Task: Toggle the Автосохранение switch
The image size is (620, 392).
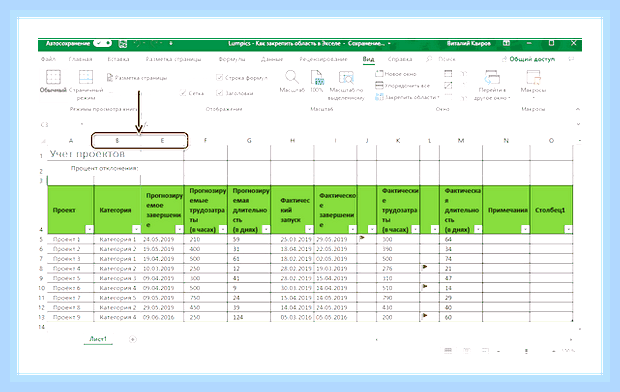Action: (102, 44)
